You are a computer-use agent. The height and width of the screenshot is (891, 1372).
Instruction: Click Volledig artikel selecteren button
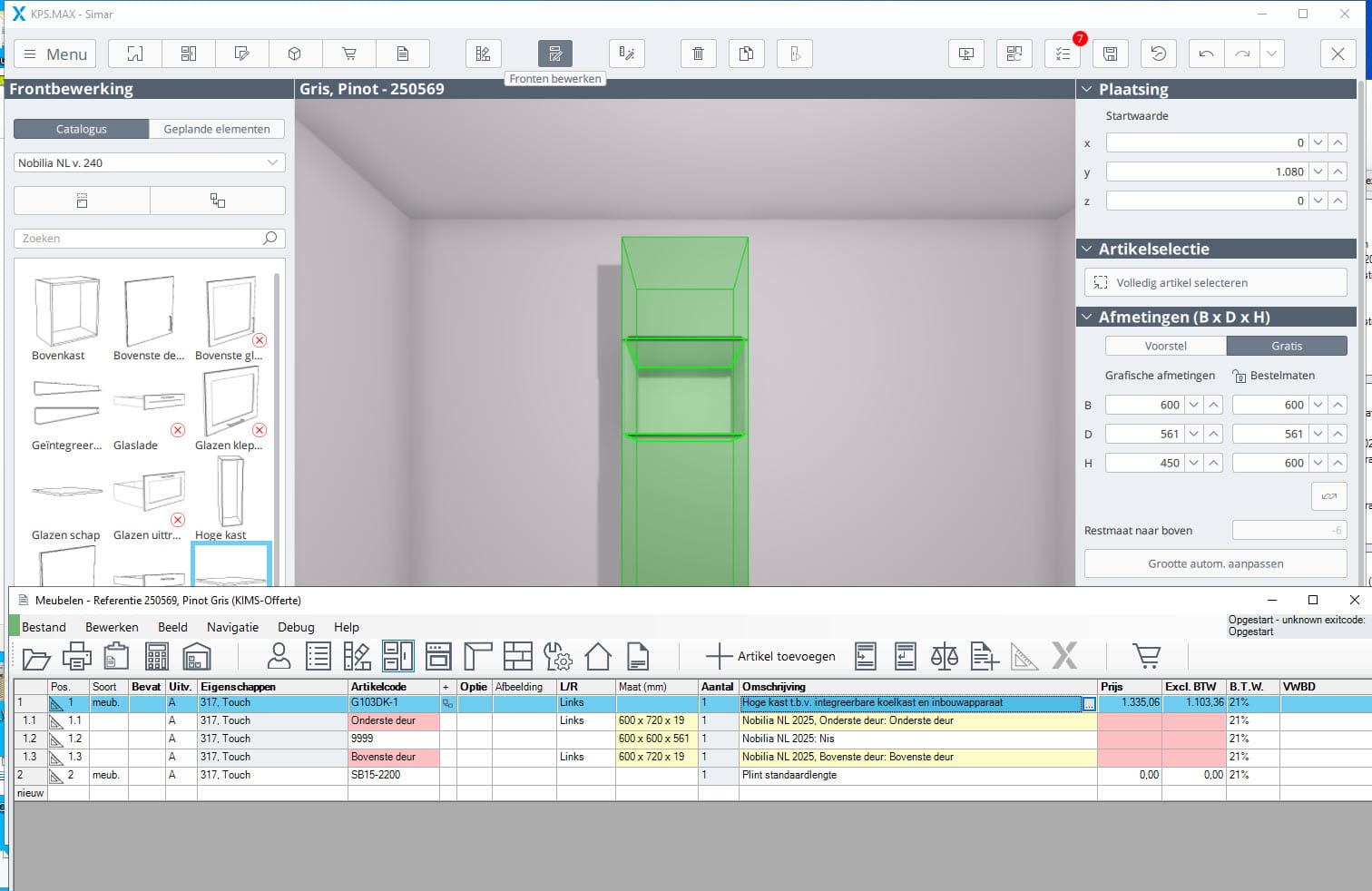click(1215, 282)
